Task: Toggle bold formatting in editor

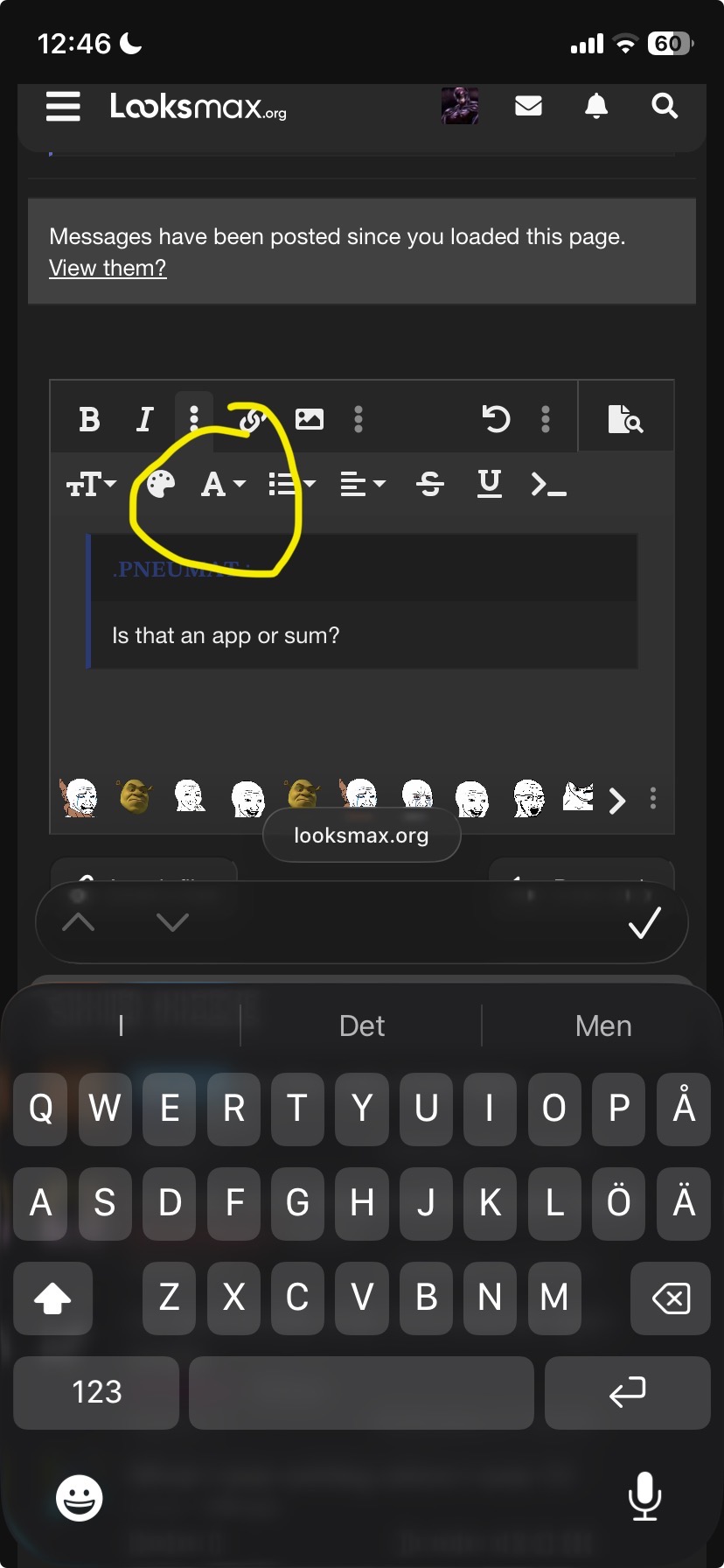Action: [x=89, y=419]
